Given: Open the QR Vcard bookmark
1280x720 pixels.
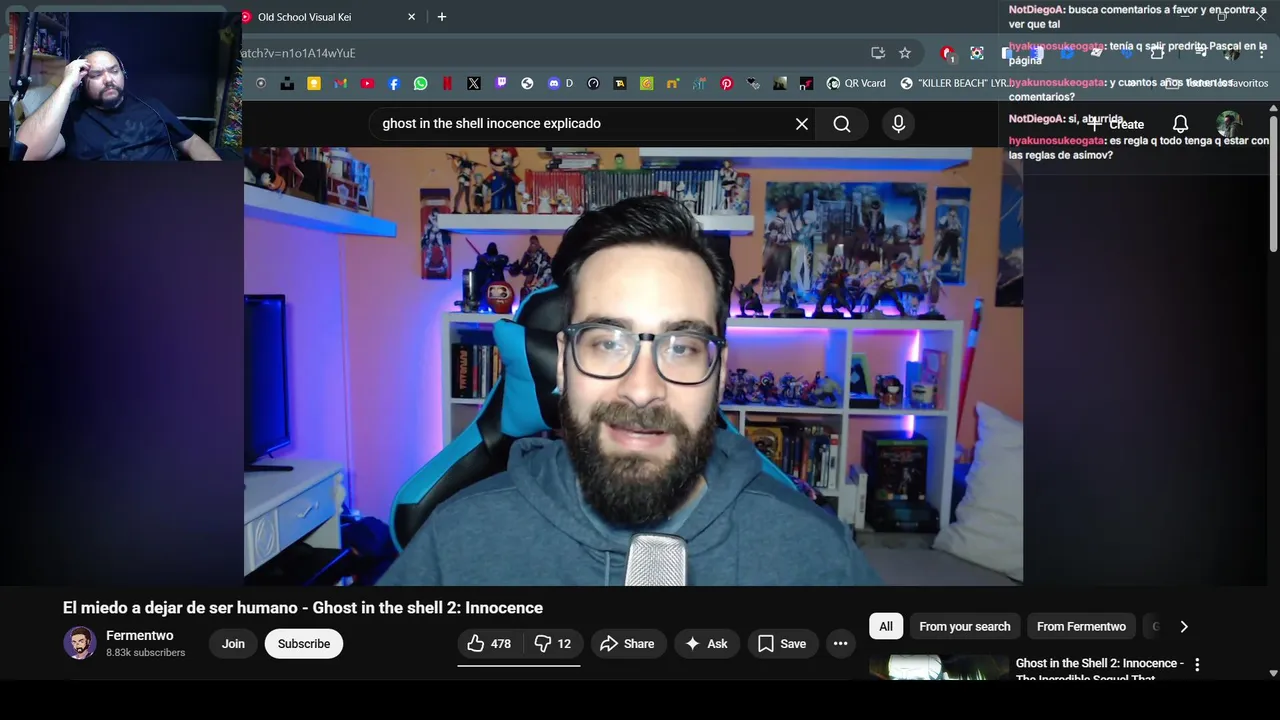Looking at the screenshot, I should [x=856, y=84].
